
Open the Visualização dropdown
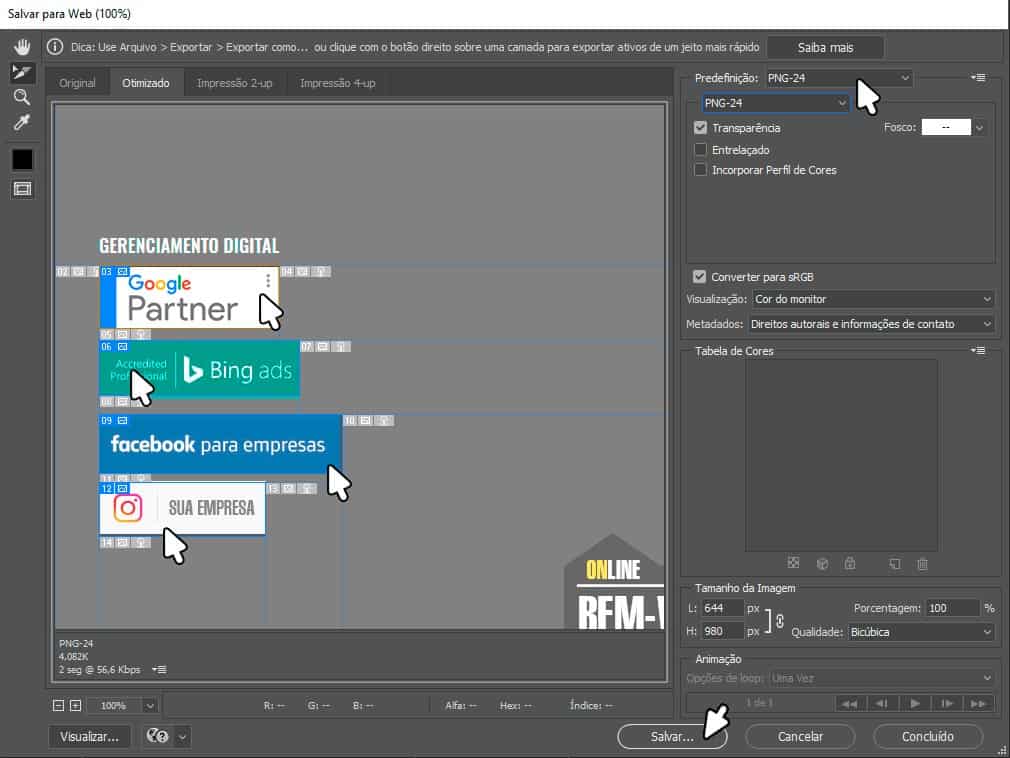point(873,299)
